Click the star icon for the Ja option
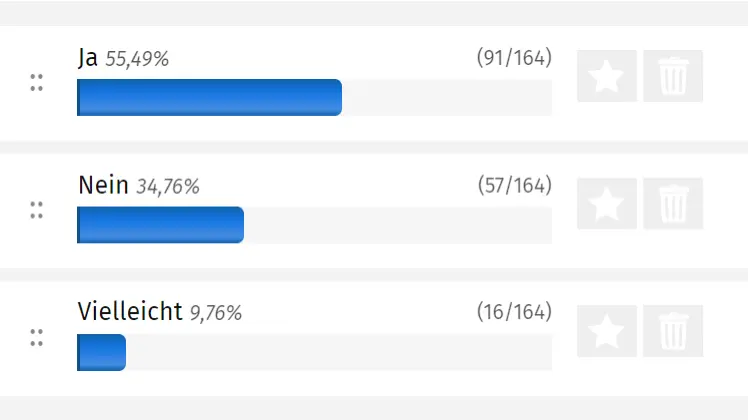 click(606, 76)
